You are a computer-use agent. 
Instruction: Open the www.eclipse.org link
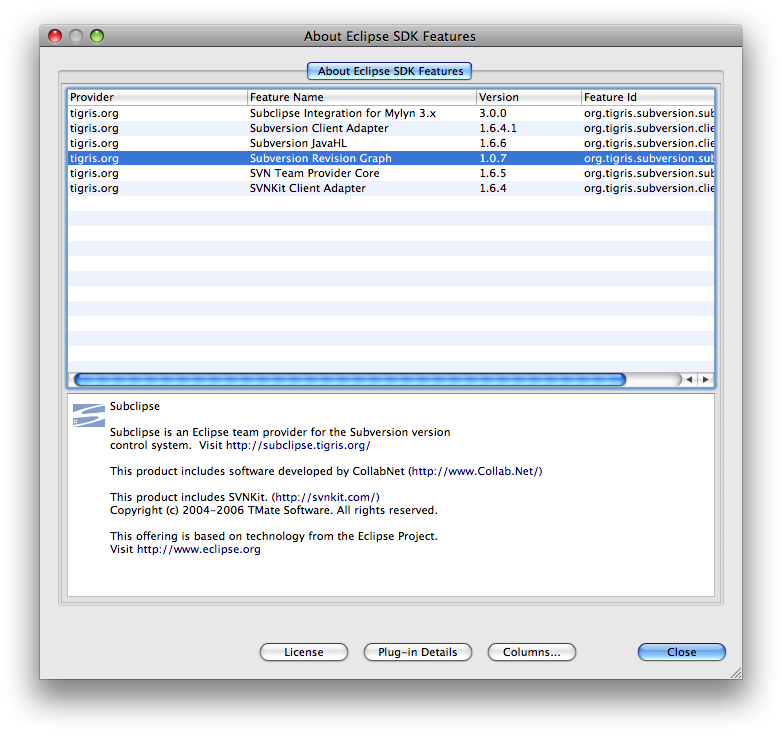[x=198, y=549]
